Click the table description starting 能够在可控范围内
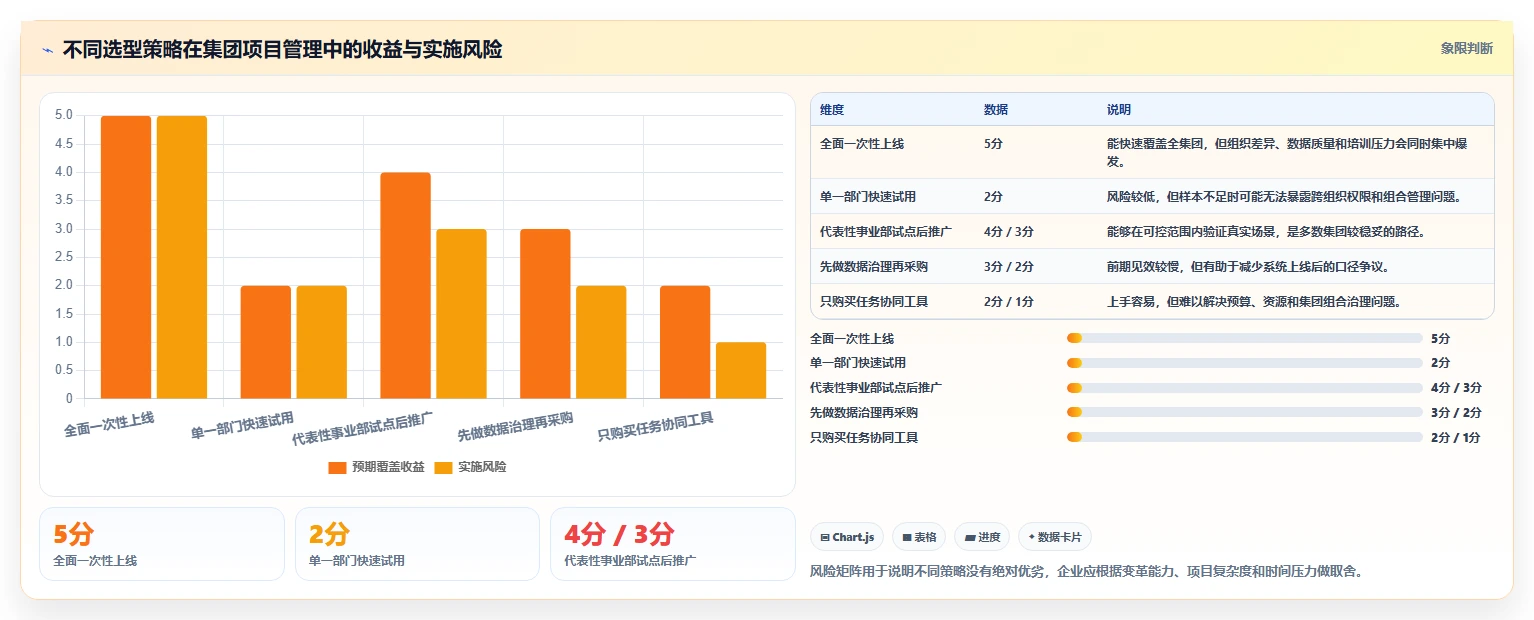The height and width of the screenshot is (620, 1534). (x=1265, y=232)
